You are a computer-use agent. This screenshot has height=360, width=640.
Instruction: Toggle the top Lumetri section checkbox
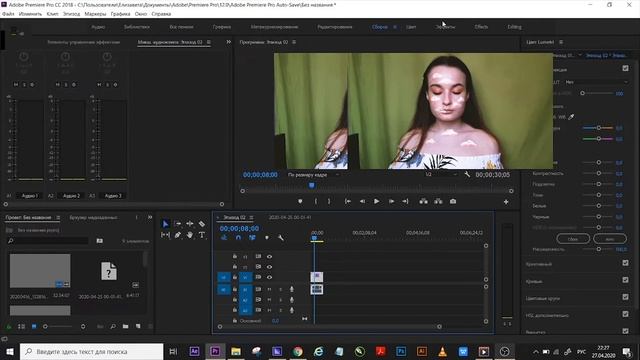(626, 68)
